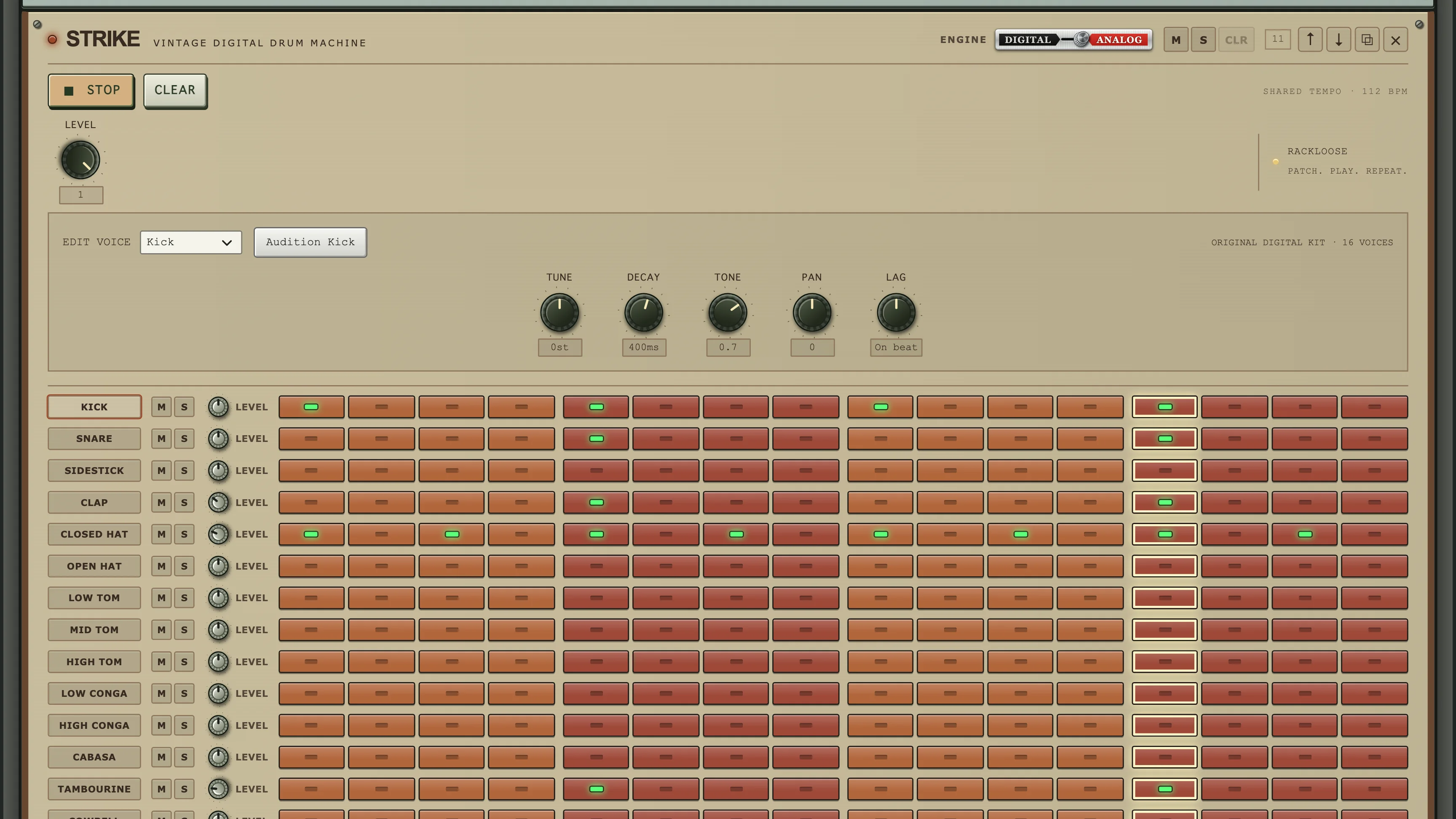Solo the whole Strike module
This screenshot has width=1456, height=819.
[x=1203, y=40]
